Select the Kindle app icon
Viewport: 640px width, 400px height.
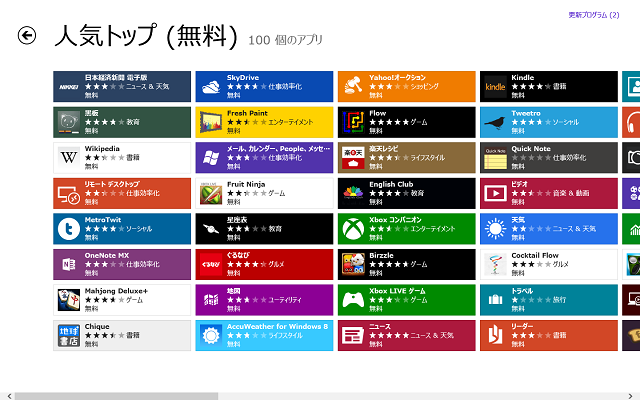click(x=495, y=86)
